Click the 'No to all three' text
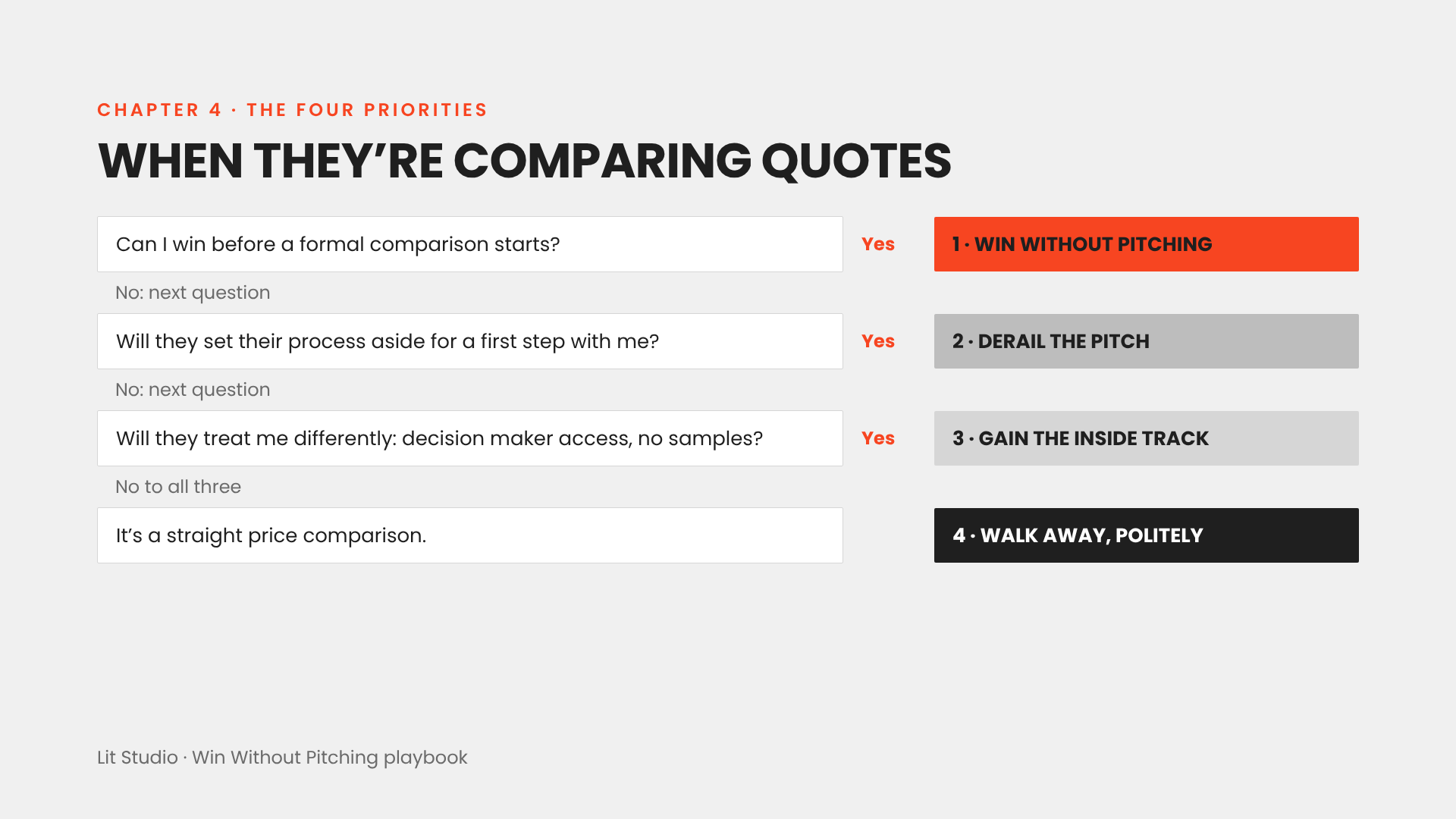This screenshot has width=1456, height=819. coord(178,487)
